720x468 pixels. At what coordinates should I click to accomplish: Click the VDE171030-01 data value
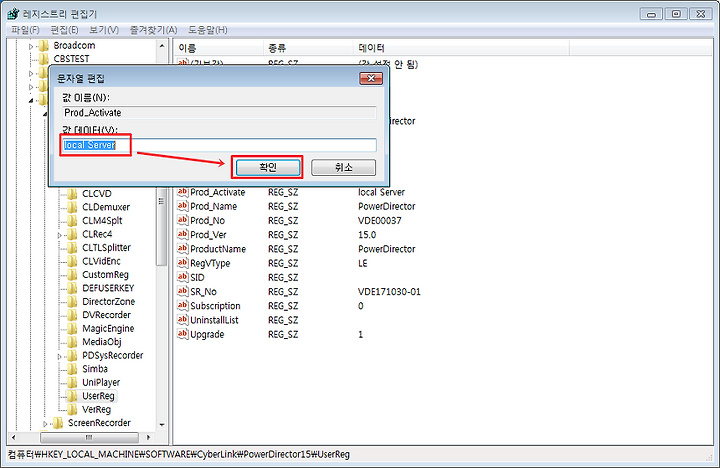389,292
